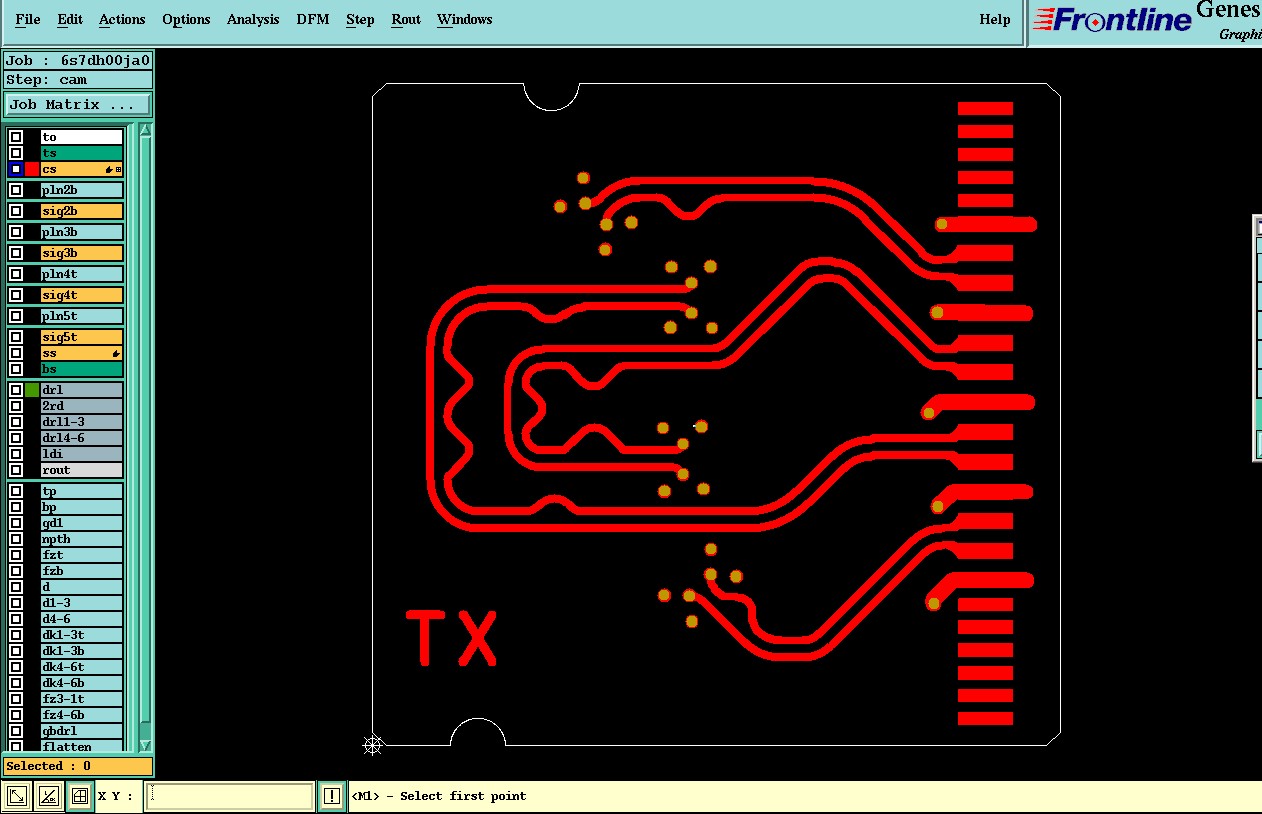The image size is (1262, 814).
Task: Toggle display of the pln3b layer
Action: pos(16,232)
